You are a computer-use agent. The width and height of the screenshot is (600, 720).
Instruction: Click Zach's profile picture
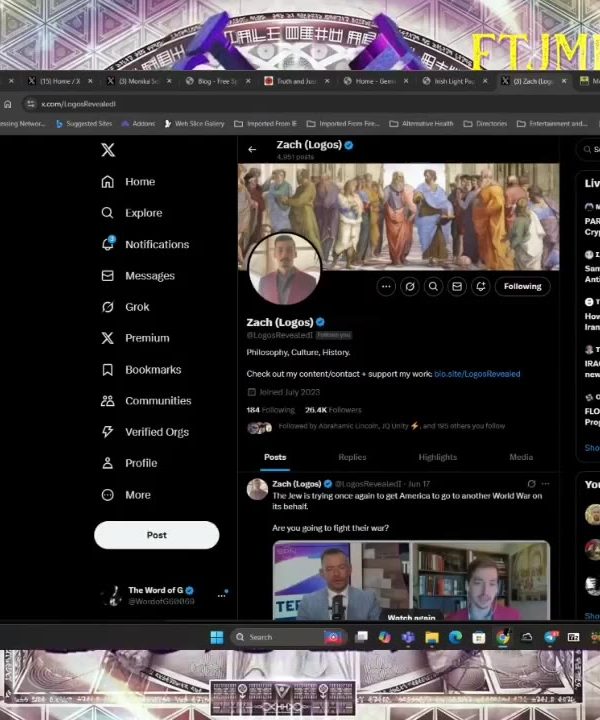tap(285, 269)
